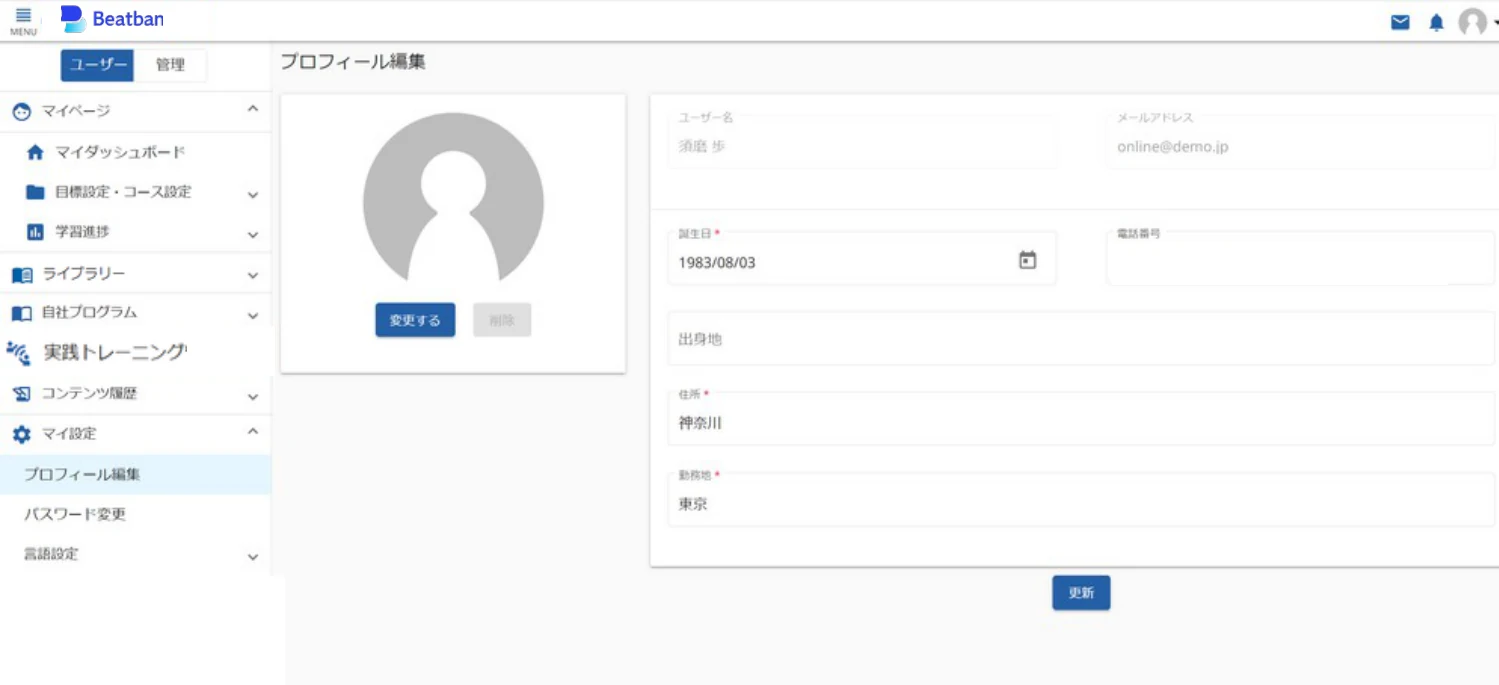
Task: Click the コンテンツ履歴 icon
Action: click(21, 395)
